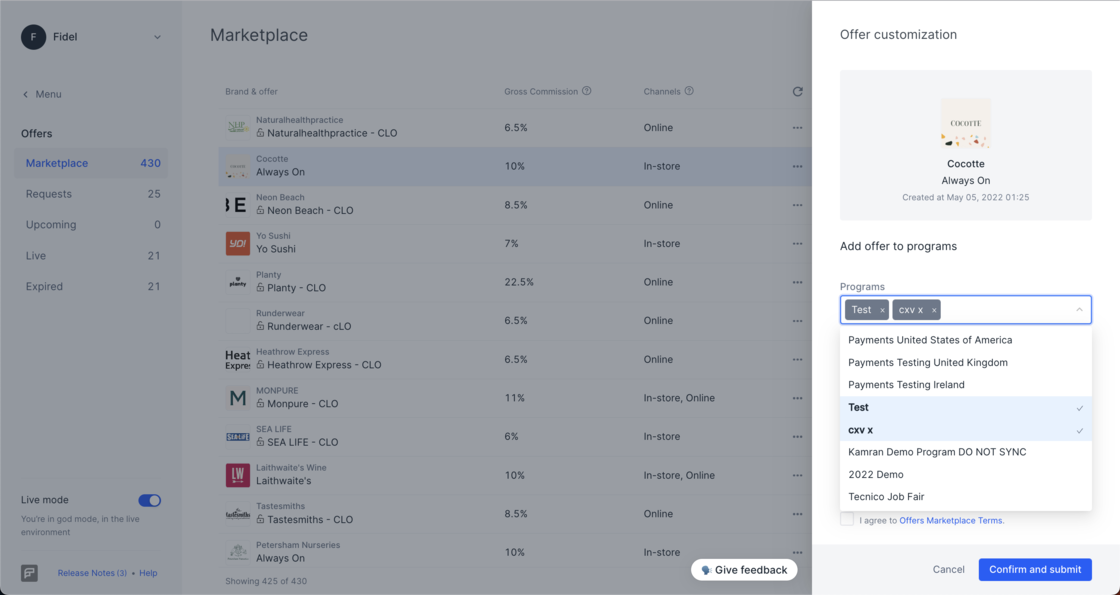Click the Cocotte brand thumbnail image
The width and height of the screenshot is (1120, 595).
click(965, 124)
